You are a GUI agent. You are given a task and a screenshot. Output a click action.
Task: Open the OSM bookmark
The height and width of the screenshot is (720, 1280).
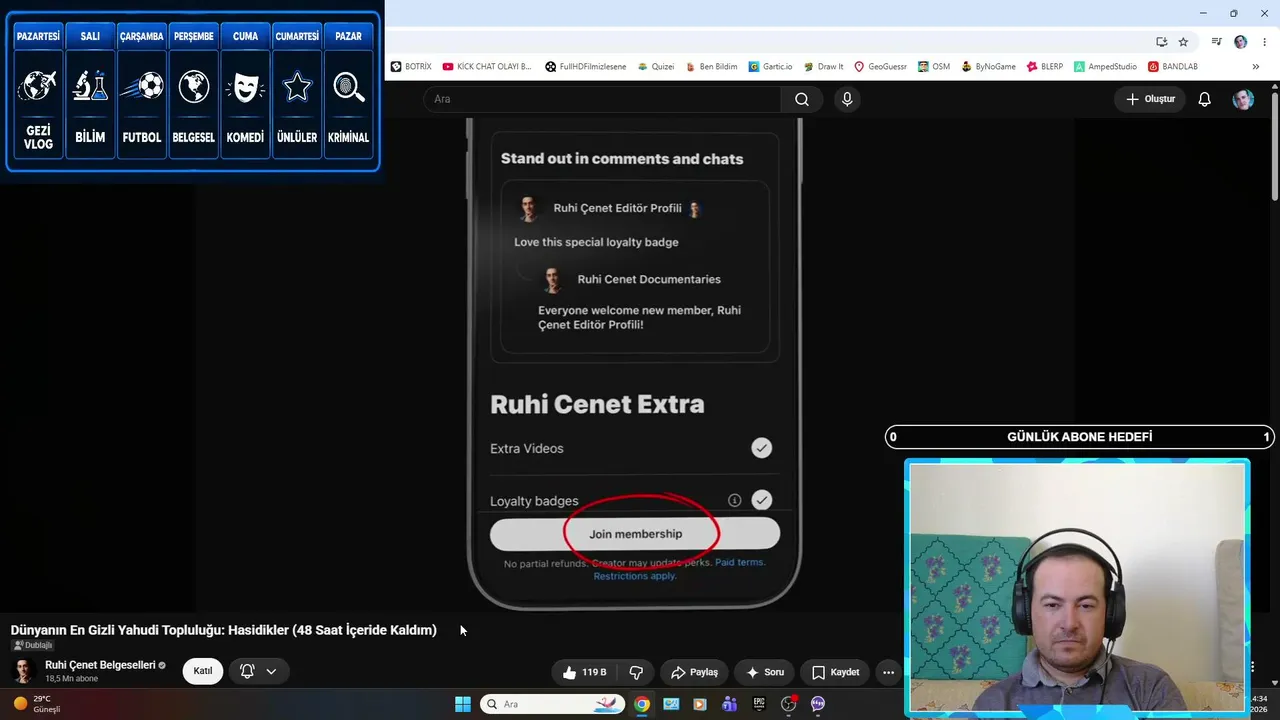tap(934, 67)
